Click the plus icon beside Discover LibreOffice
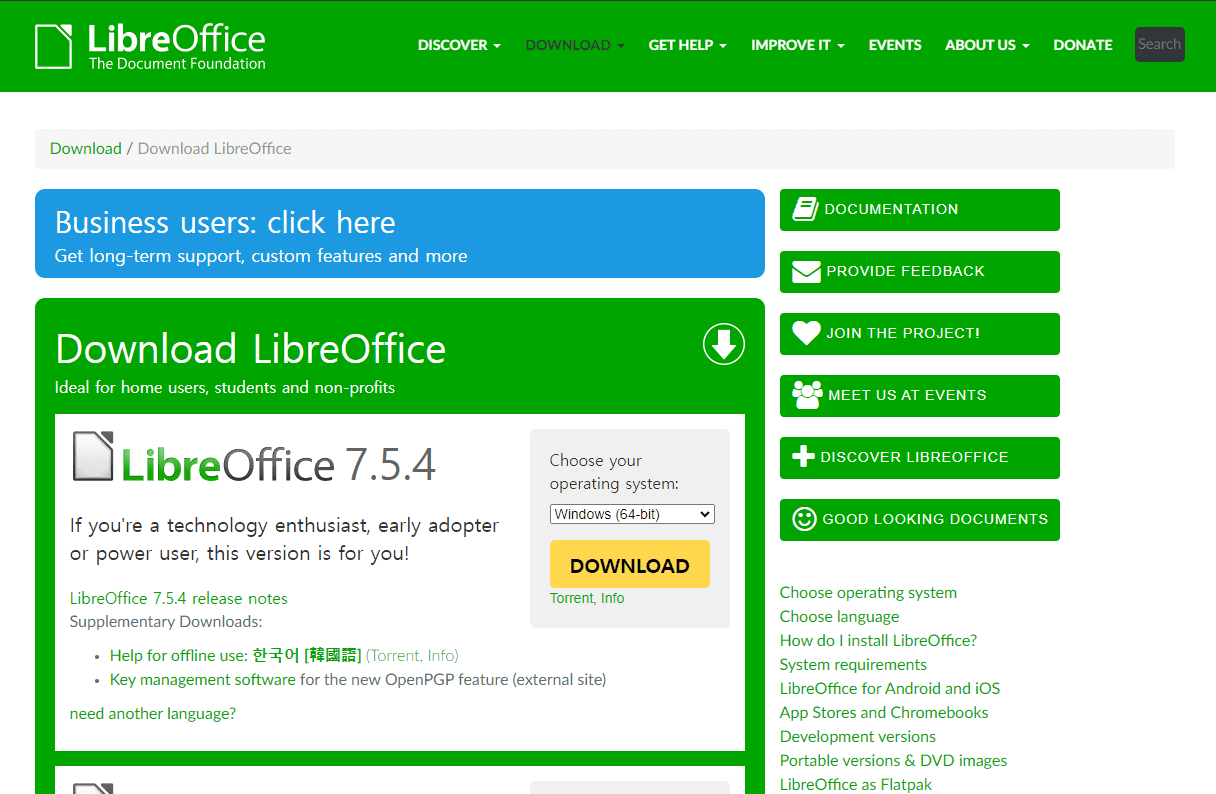The image size is (1216, 794). tap(803, 457)
